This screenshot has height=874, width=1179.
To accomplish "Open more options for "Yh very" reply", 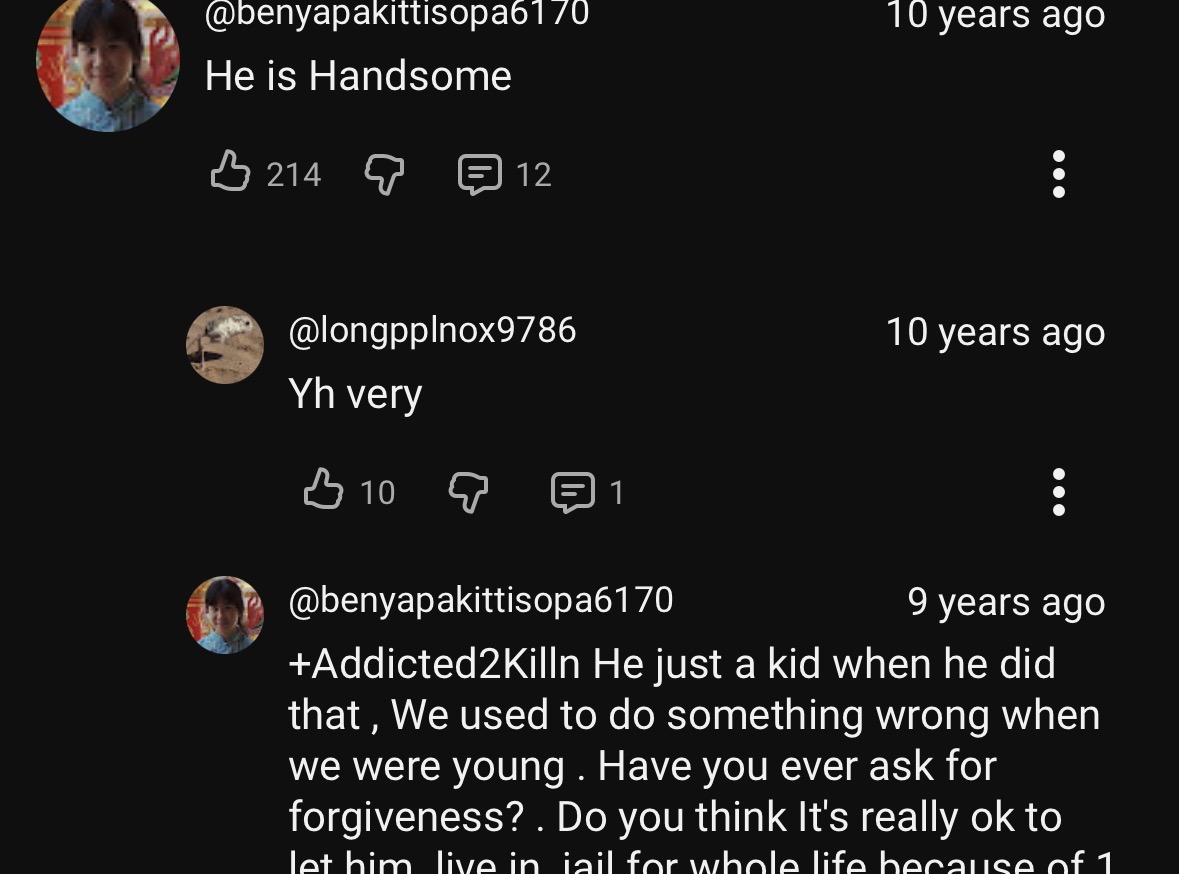I will pos(1058,491).
